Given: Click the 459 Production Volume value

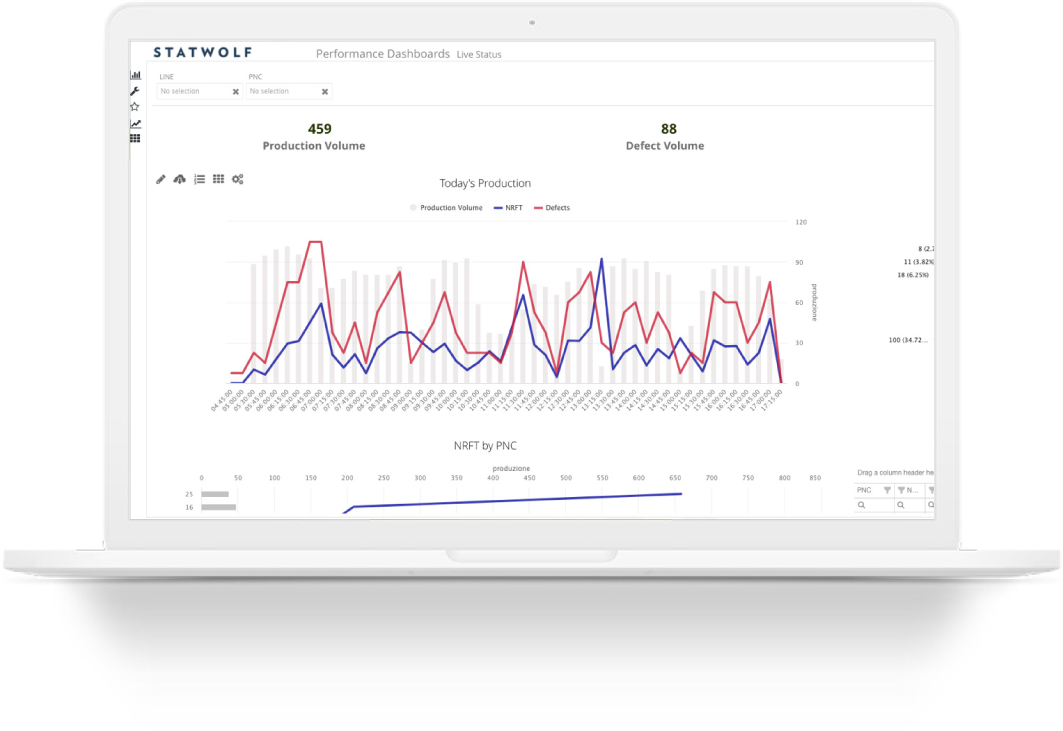Looking at the screenshot, I should tap(319, 129).
